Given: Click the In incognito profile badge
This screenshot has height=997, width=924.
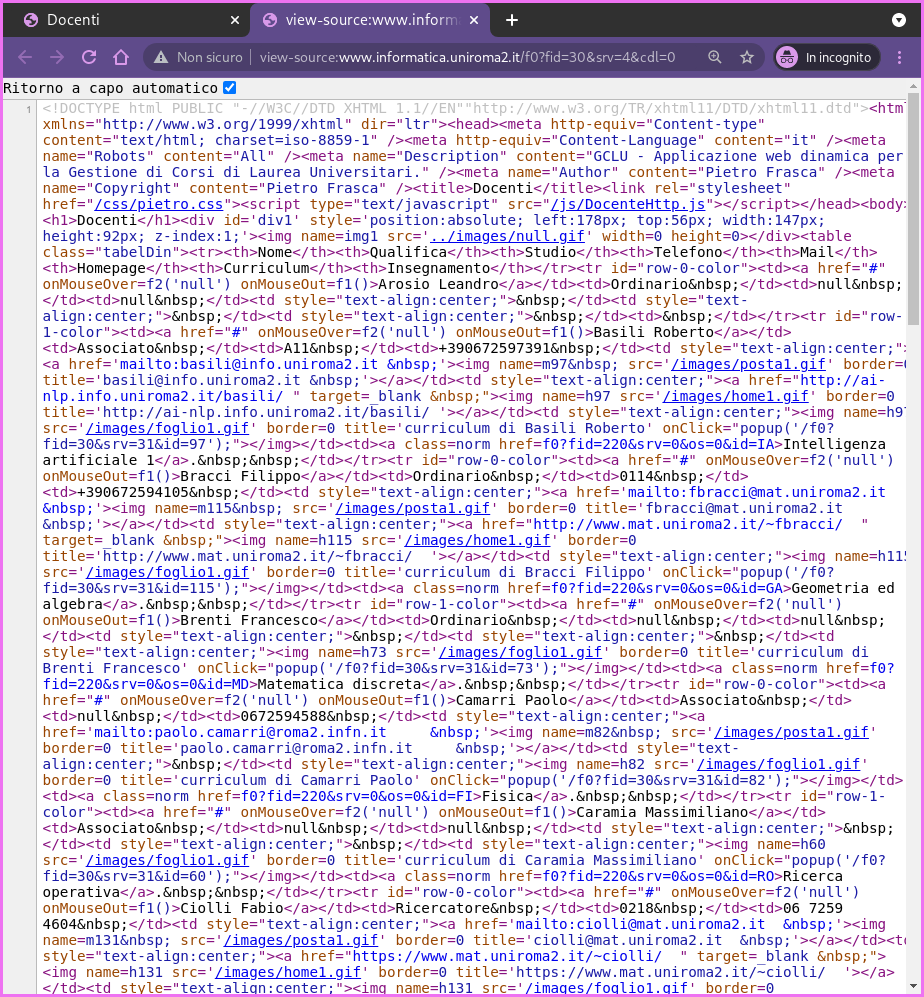Looking at the screenshot, I should coord(827,57).
